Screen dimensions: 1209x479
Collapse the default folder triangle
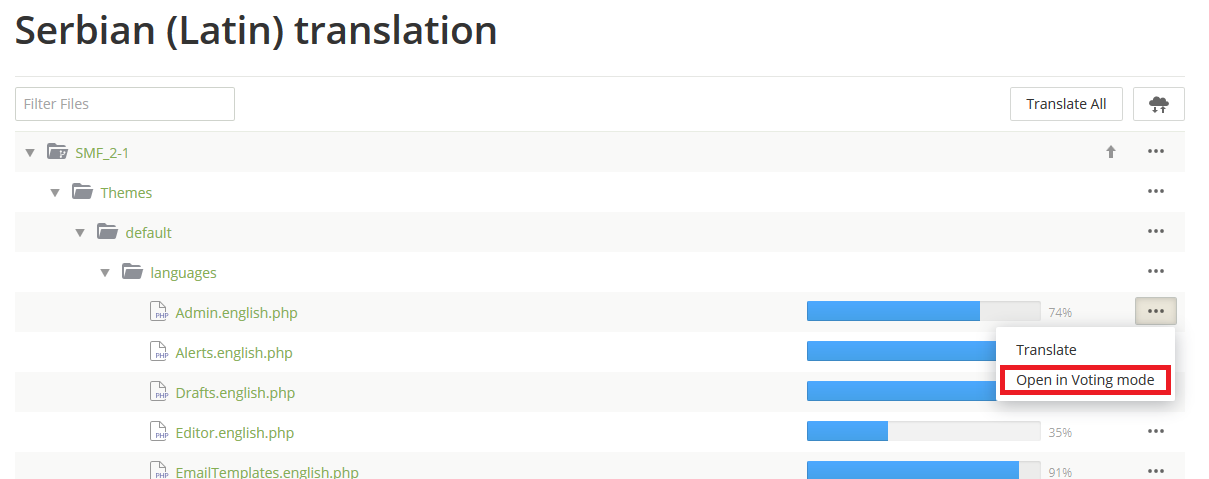[x=80, y=233]
